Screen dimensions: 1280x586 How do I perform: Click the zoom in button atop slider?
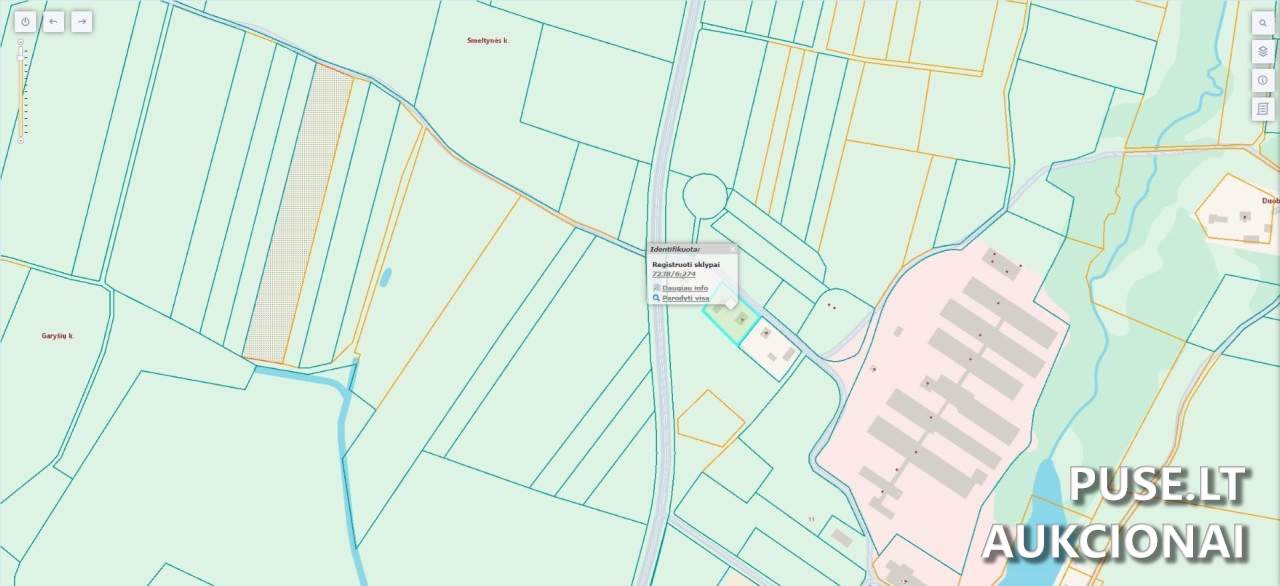[x=20, y=42]
